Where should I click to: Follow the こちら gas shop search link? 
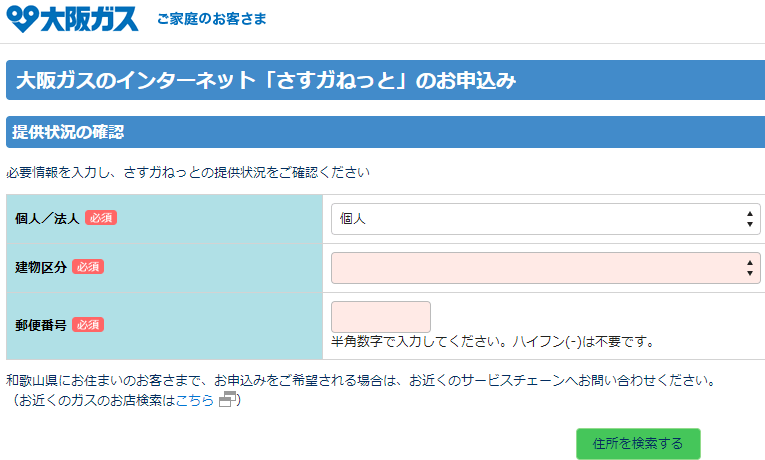coord(195,400)
